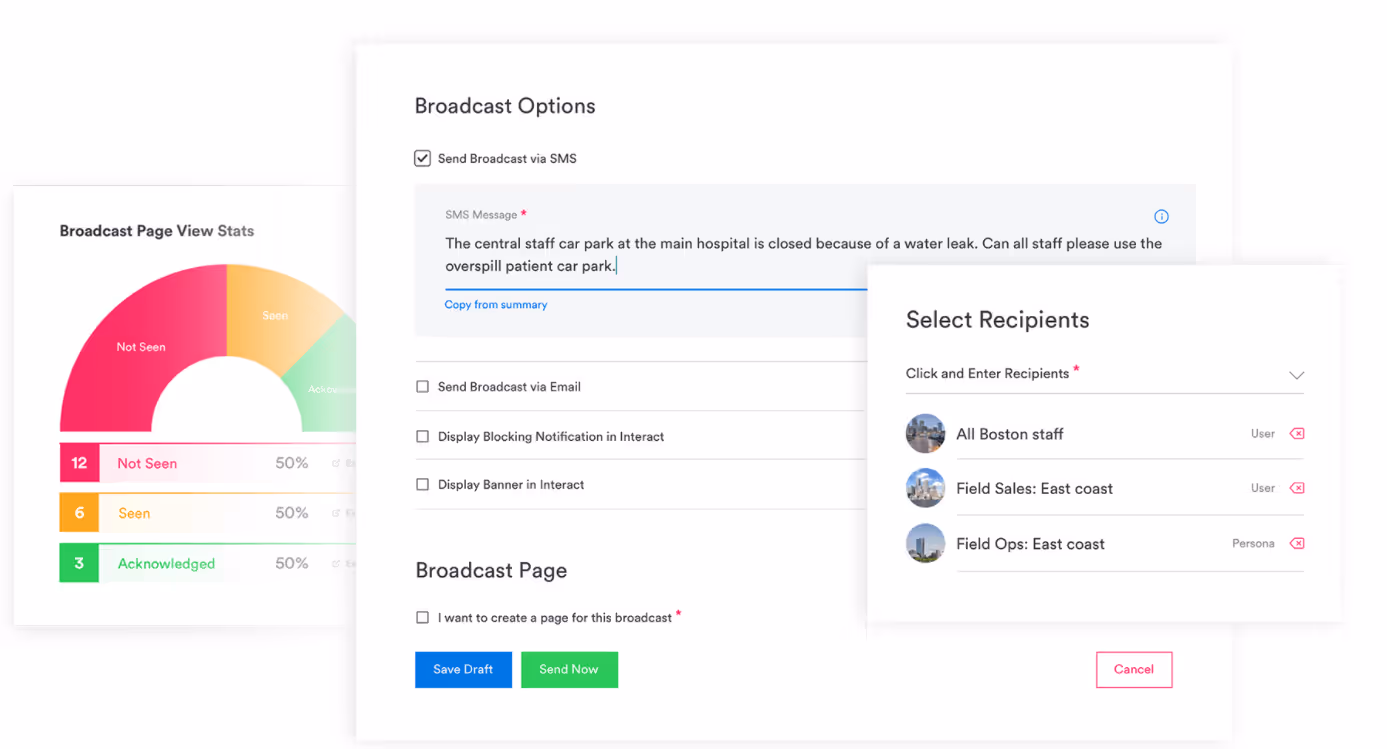Click the Copy from summary link
The image size is (1387, 749).
(496, 304)
